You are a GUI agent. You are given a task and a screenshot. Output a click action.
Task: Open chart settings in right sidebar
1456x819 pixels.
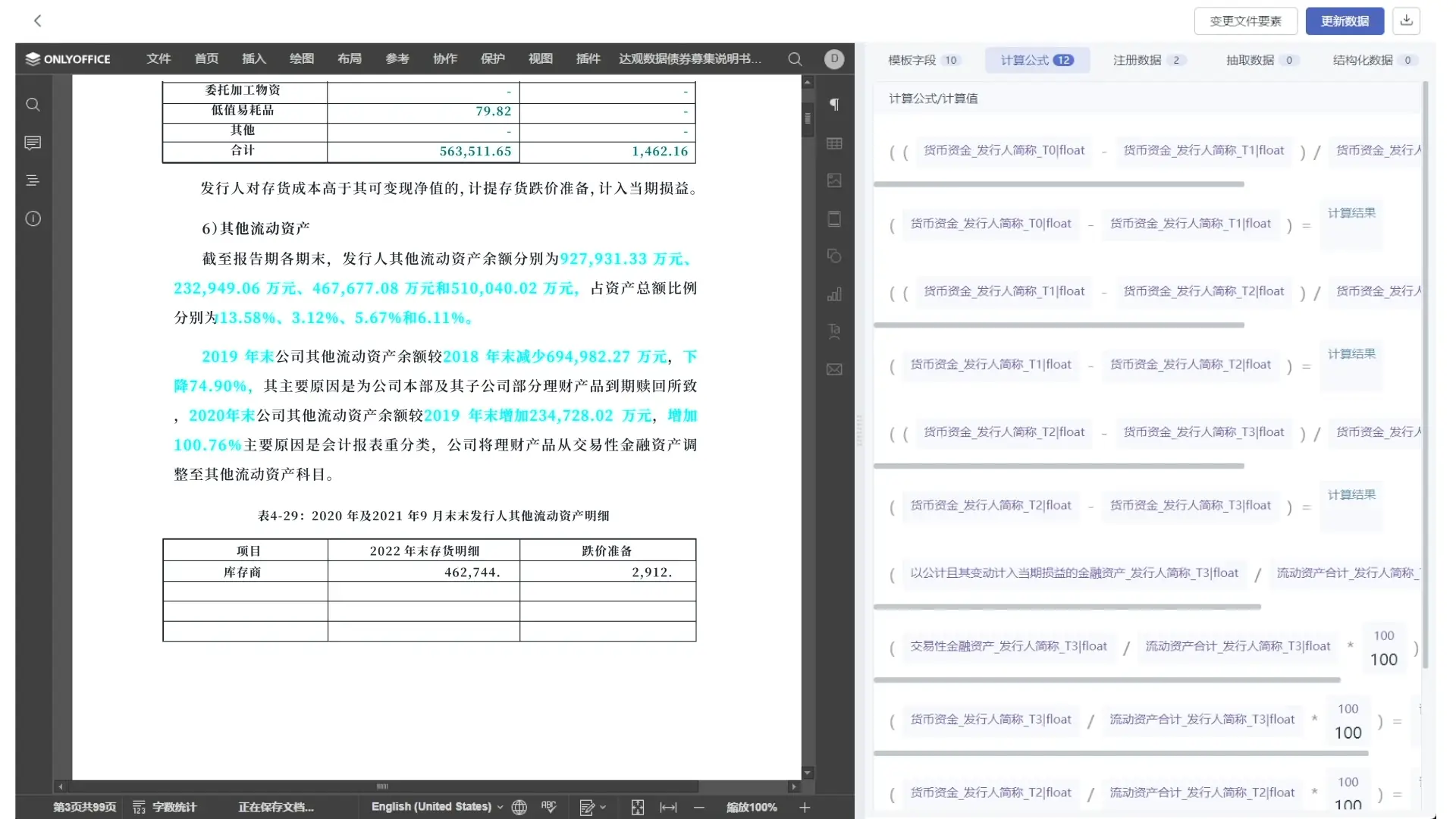click(x=834, y=294)
